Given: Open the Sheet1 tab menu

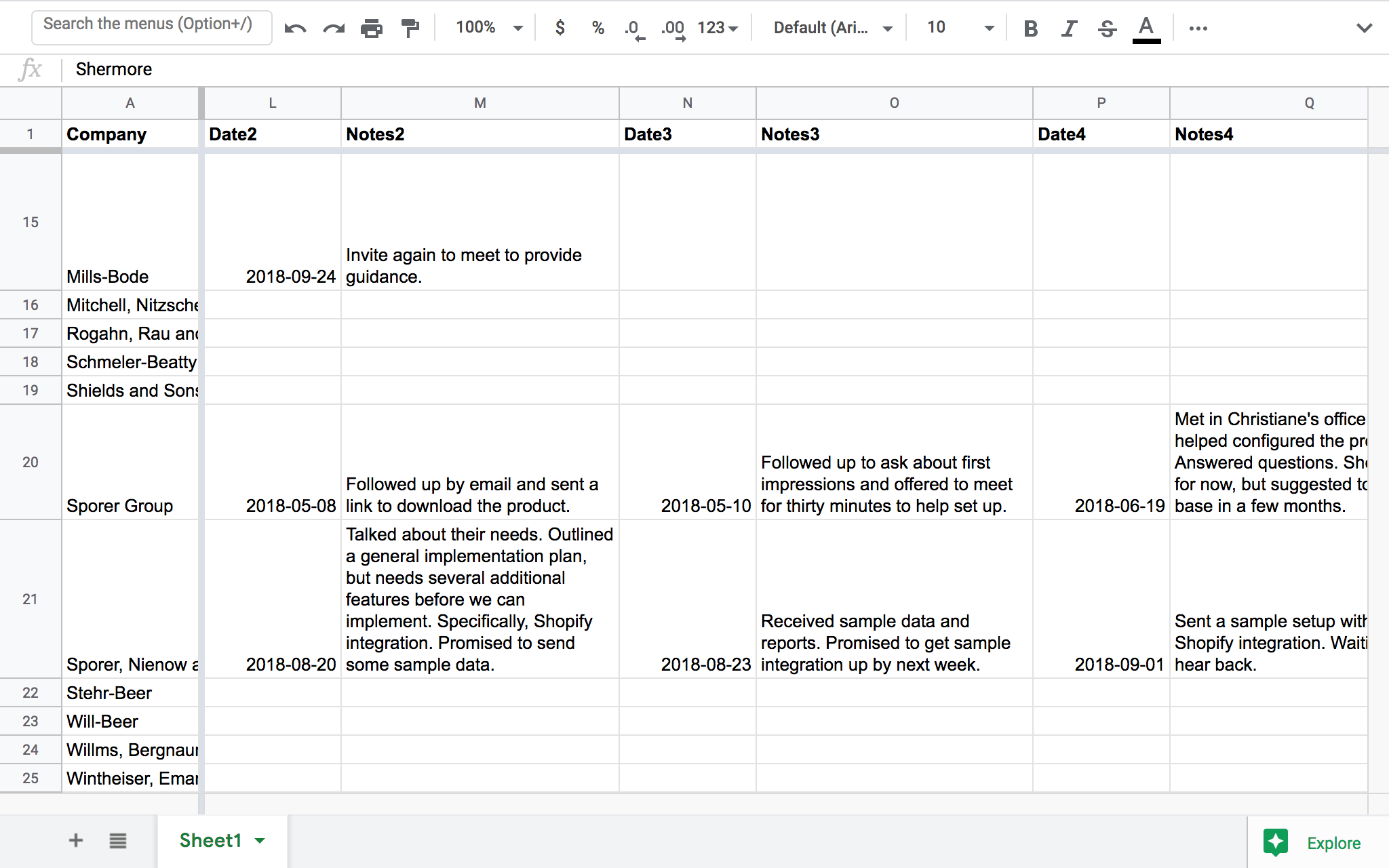Looking at the screenshot, I should 260,840.
